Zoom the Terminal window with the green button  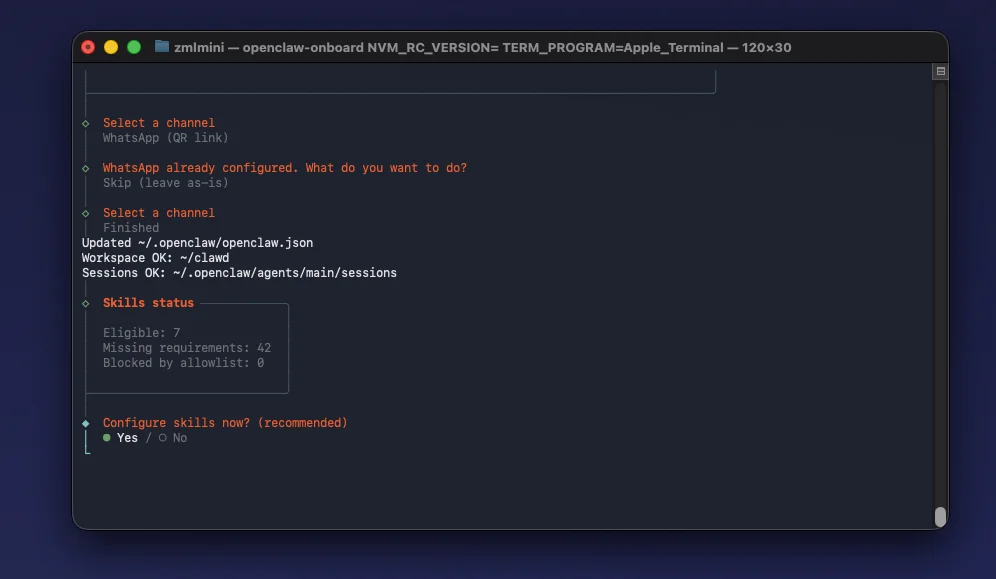134,48
